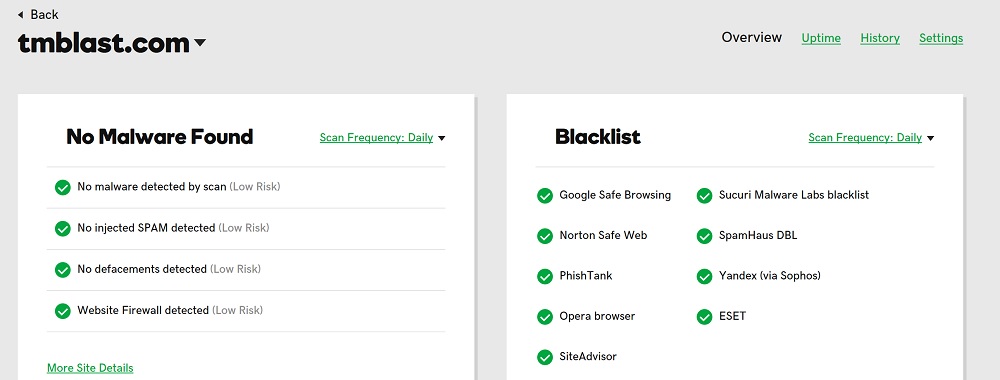The height and width of the screenshot is (380, 1000).
Task: Click checkmark for No malware detected by scan
Action: coord(62,187)
